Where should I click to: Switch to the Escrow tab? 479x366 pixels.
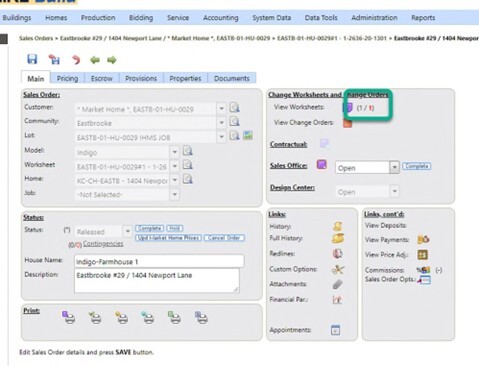pos(102,78)
